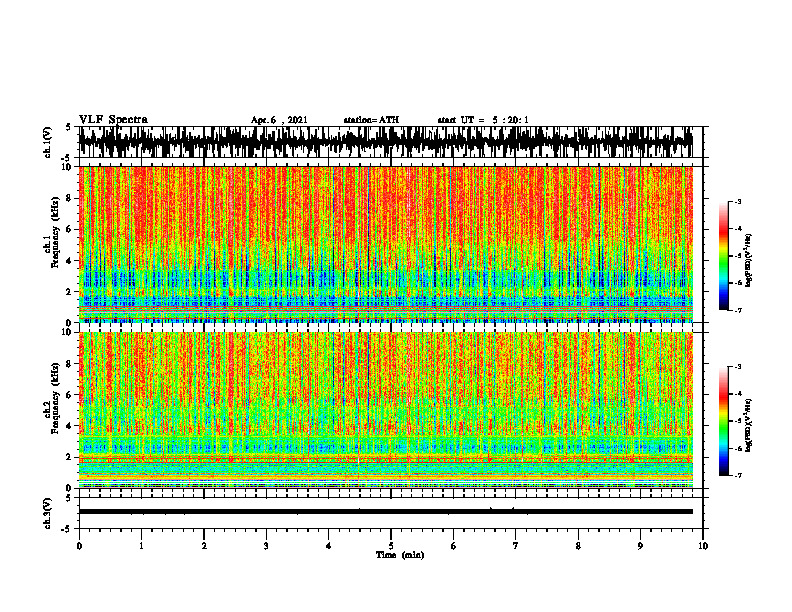Click time-axis tick label "6"
The width and height of the screenshot is (792, 612).
(454, 546)
